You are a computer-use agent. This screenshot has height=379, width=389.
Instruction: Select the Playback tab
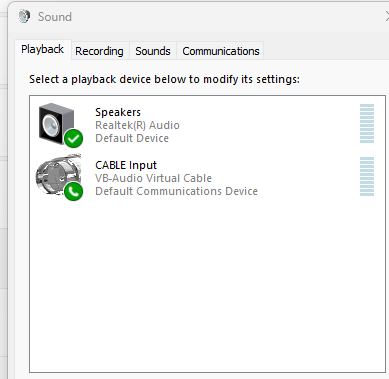pyautogui.click(x=43, y=50)
